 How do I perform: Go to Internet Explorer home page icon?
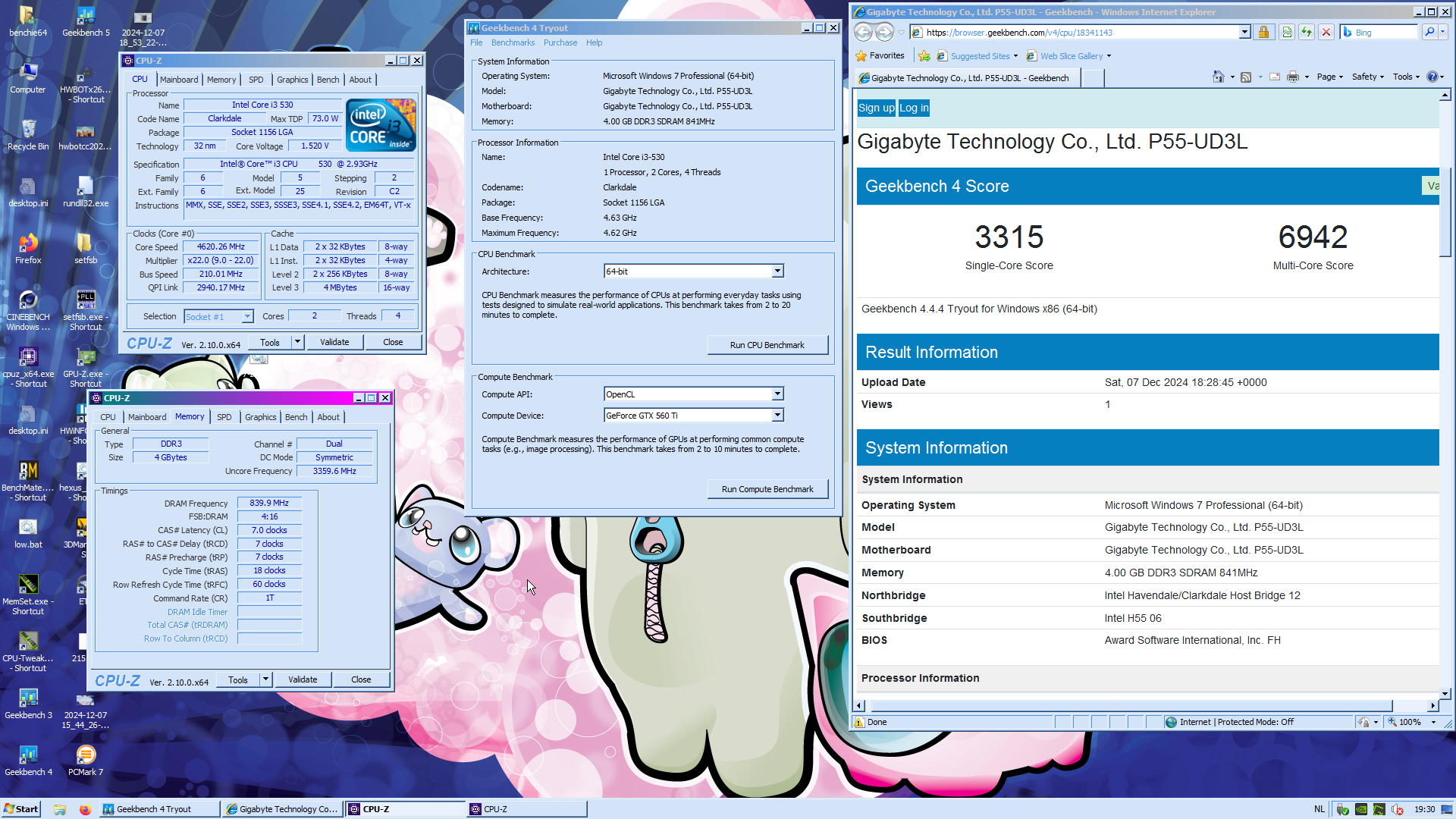(x=1218, y=77)
